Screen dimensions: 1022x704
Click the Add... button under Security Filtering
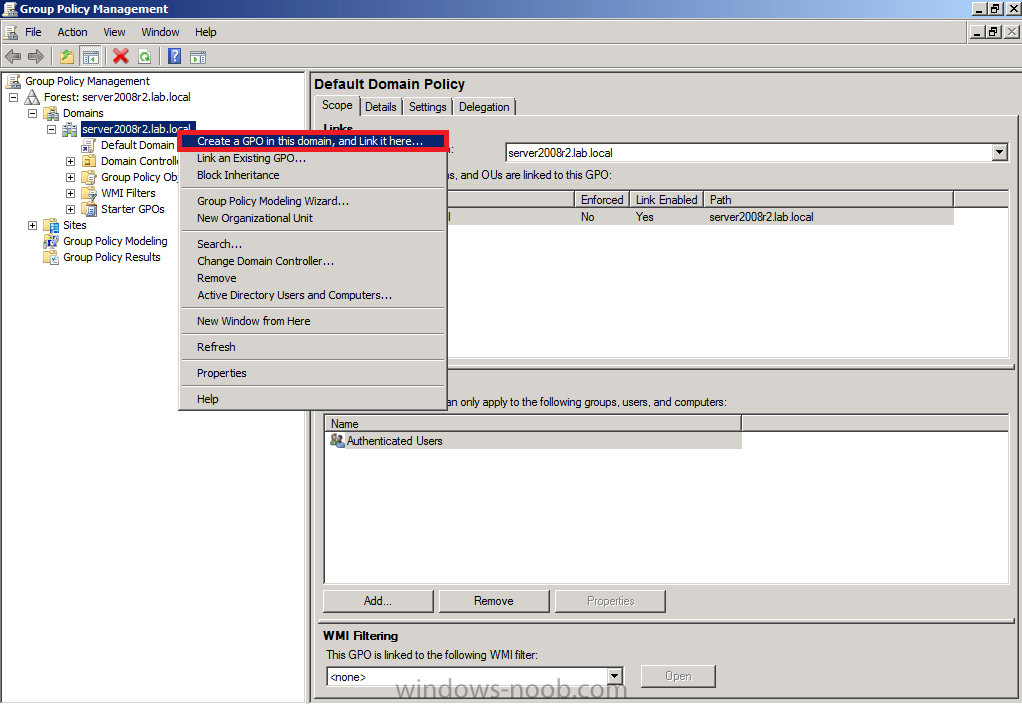[x=378, y=601]
